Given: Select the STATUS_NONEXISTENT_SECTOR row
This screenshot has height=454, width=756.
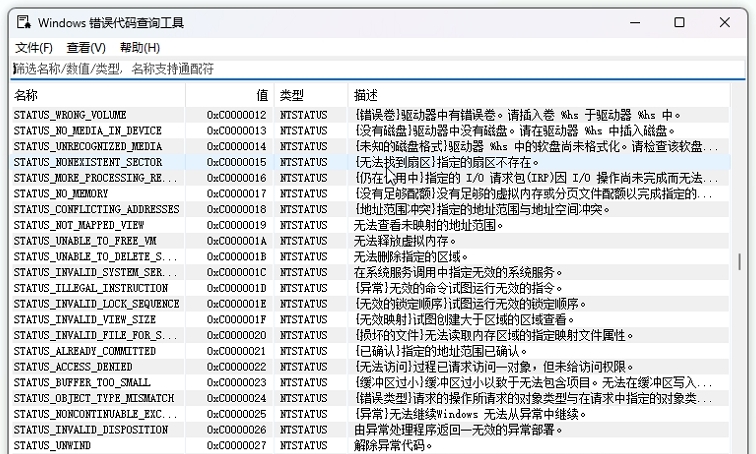Looking at the screenshot, I should [370, 162].
